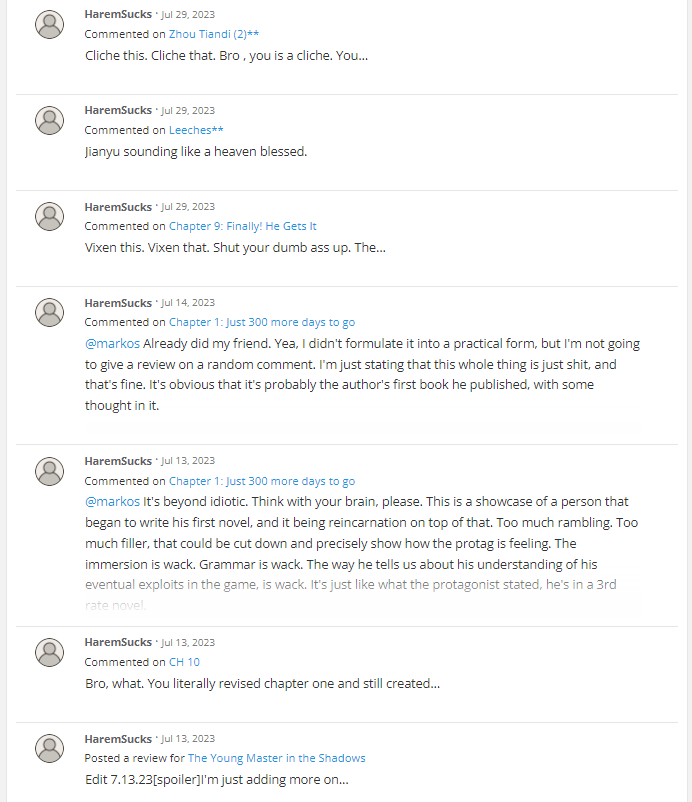The height and width of the screenshot is (802, 692).
Task: Open the "CH 10" chapter link
Action: tap(184, 662)
